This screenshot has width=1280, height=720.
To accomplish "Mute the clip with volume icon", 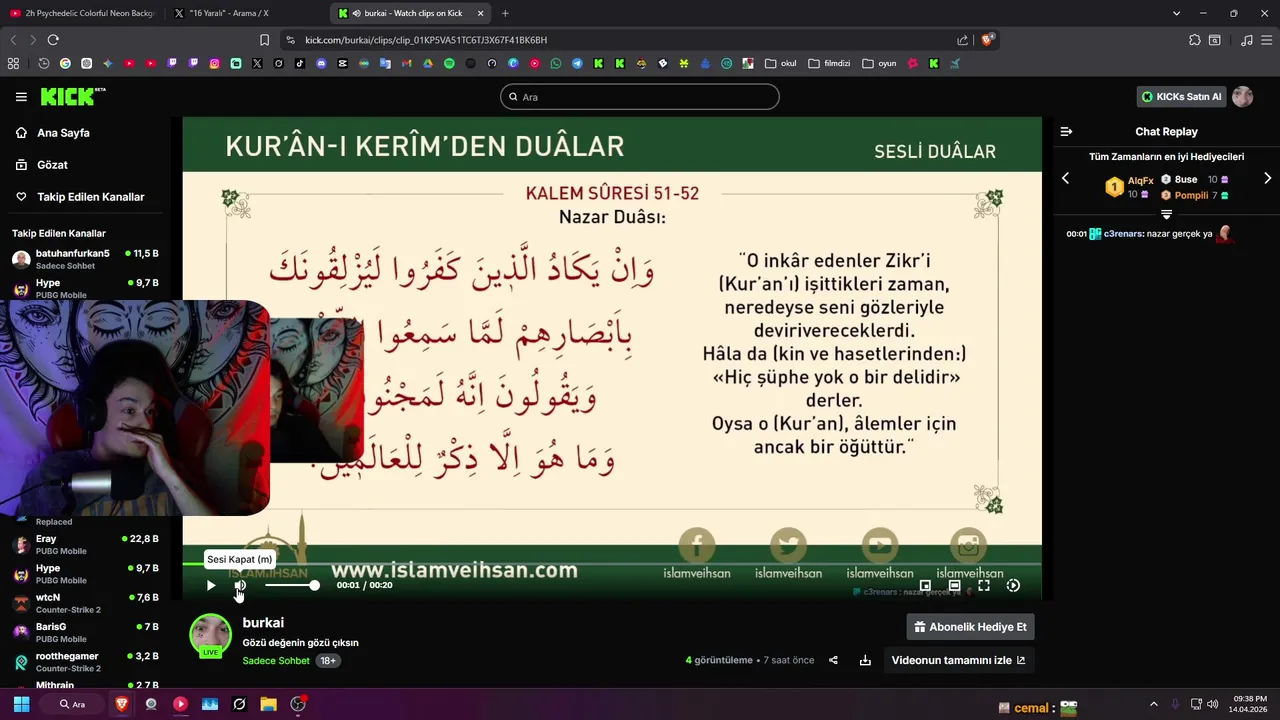I will [240, 586].
